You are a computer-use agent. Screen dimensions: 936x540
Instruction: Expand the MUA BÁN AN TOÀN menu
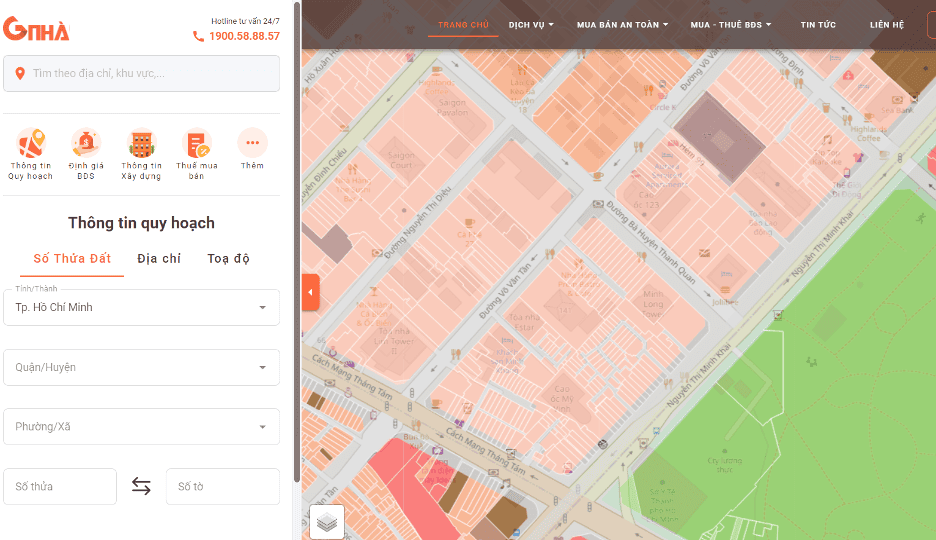[x=623, y=24]
